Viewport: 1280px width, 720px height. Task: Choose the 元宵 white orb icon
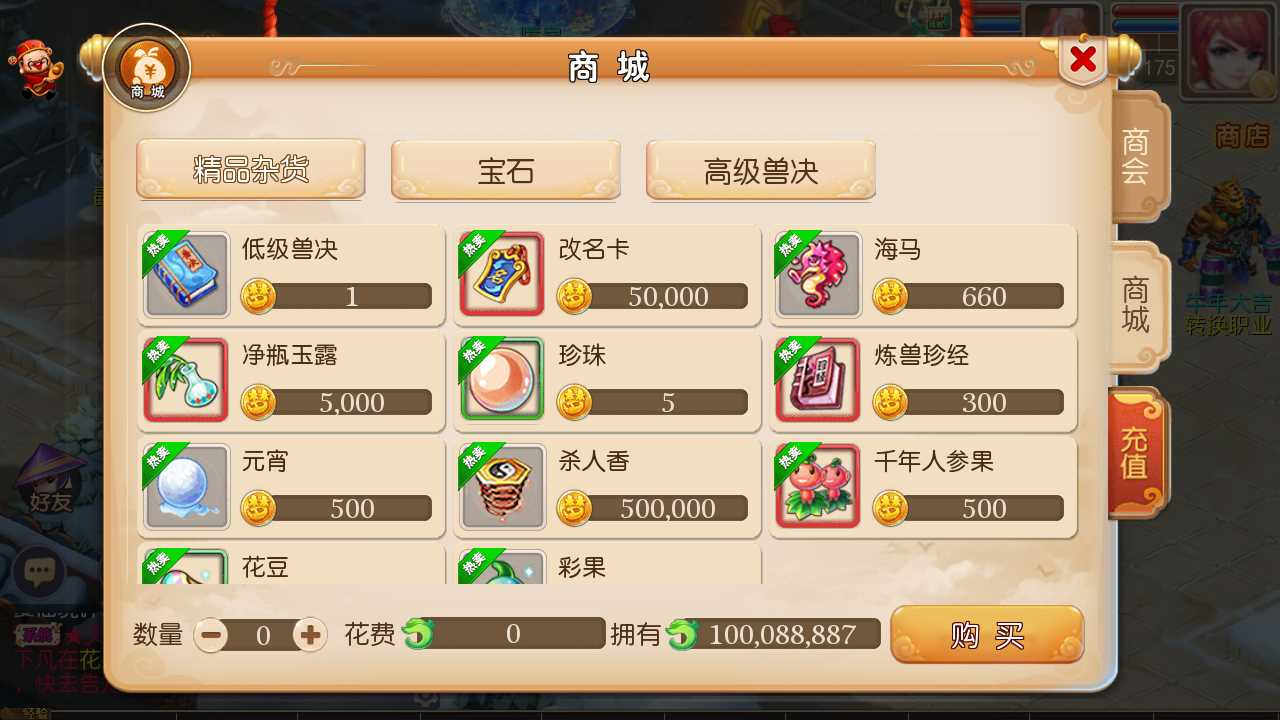187,487
